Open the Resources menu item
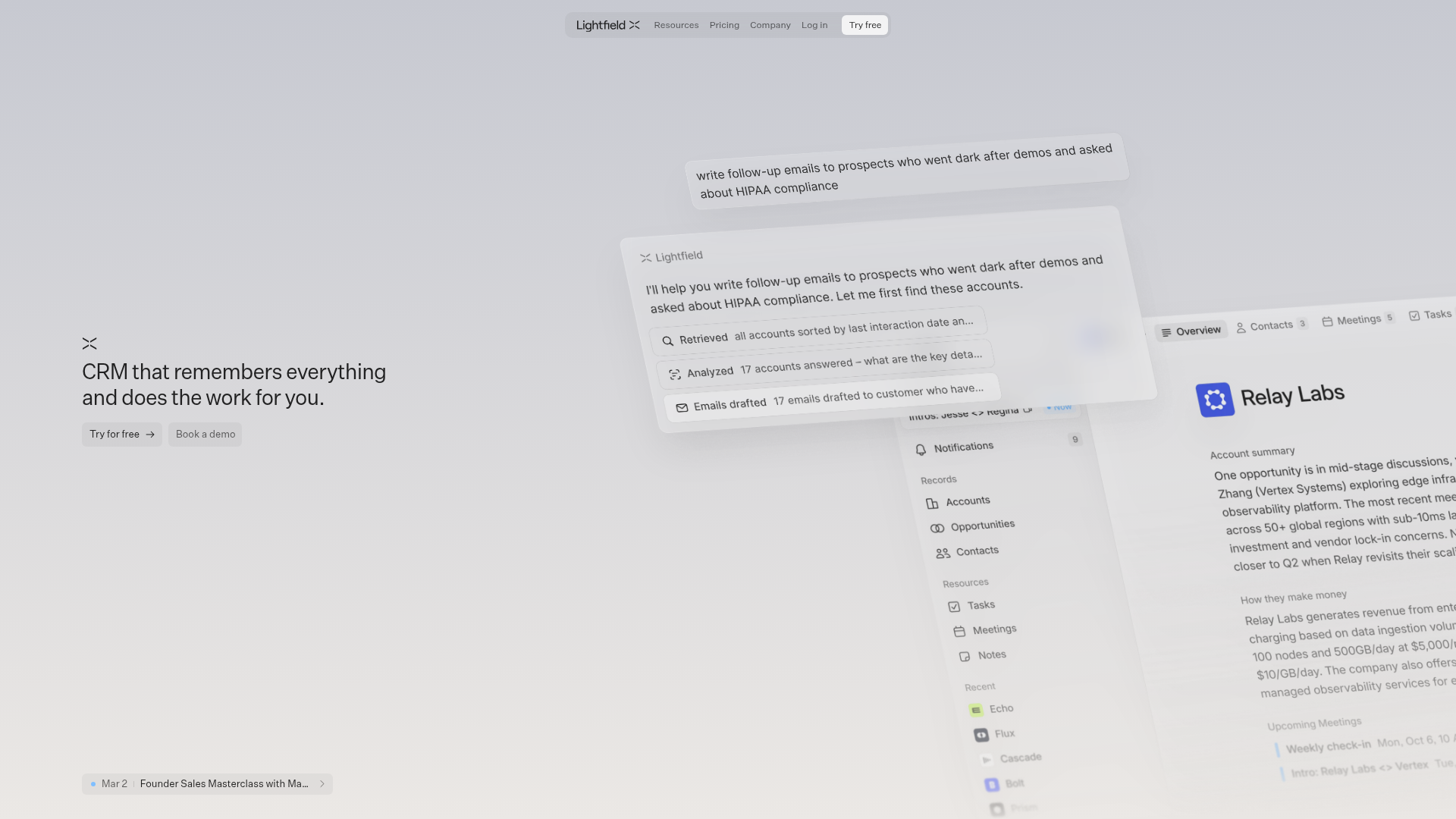The height and width of the screenshot is (819, 1456). [676, 25]
